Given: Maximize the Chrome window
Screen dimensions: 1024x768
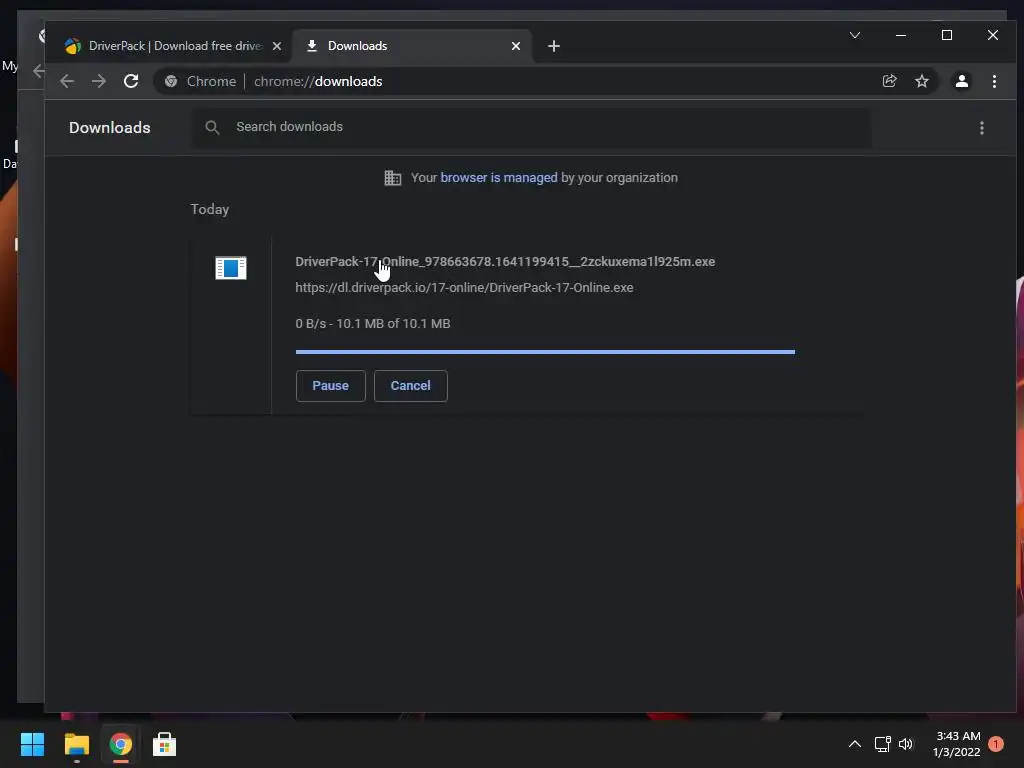Looking at the screenshot, I should (947, 35).
